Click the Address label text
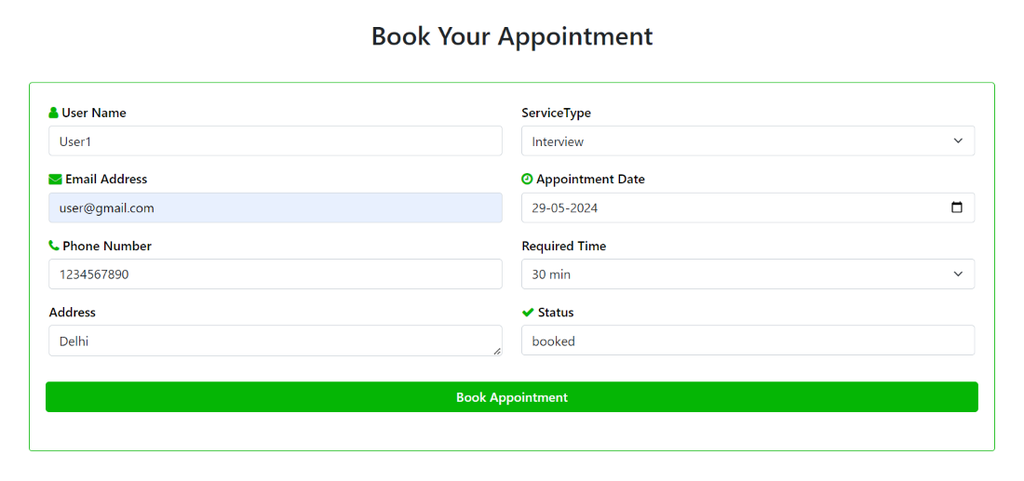The height and width of the screenshot is (481, 1024). point(72,312)
